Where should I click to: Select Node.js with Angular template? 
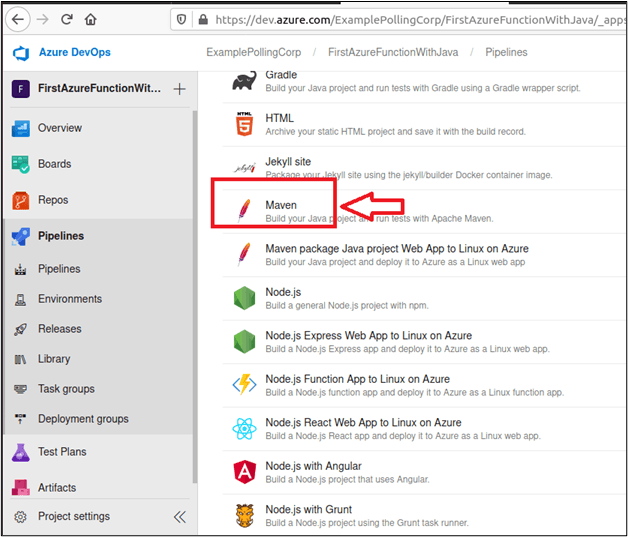[425, 473]
